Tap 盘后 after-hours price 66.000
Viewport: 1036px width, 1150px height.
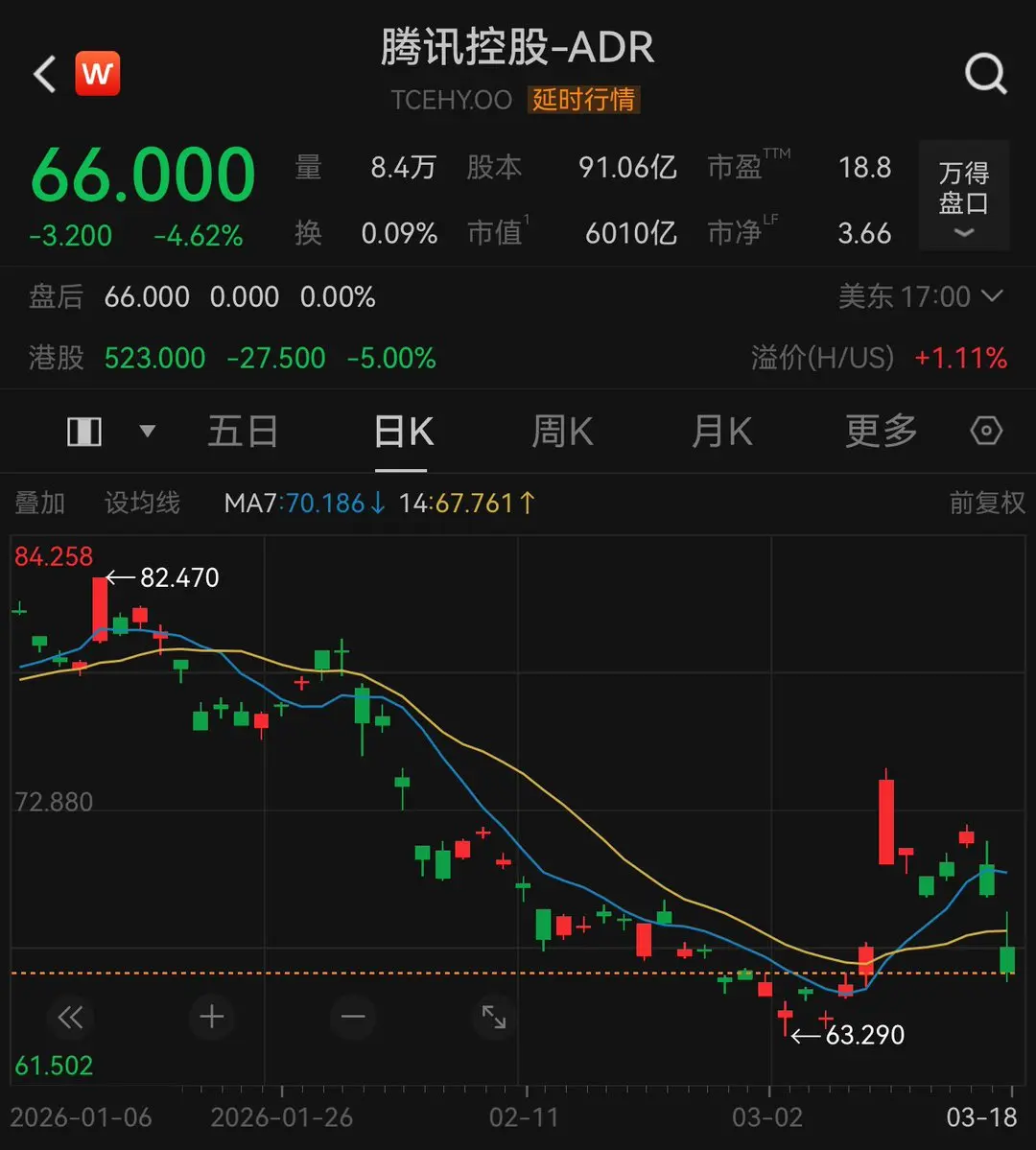pyautogui.click(x=147, y=297)
